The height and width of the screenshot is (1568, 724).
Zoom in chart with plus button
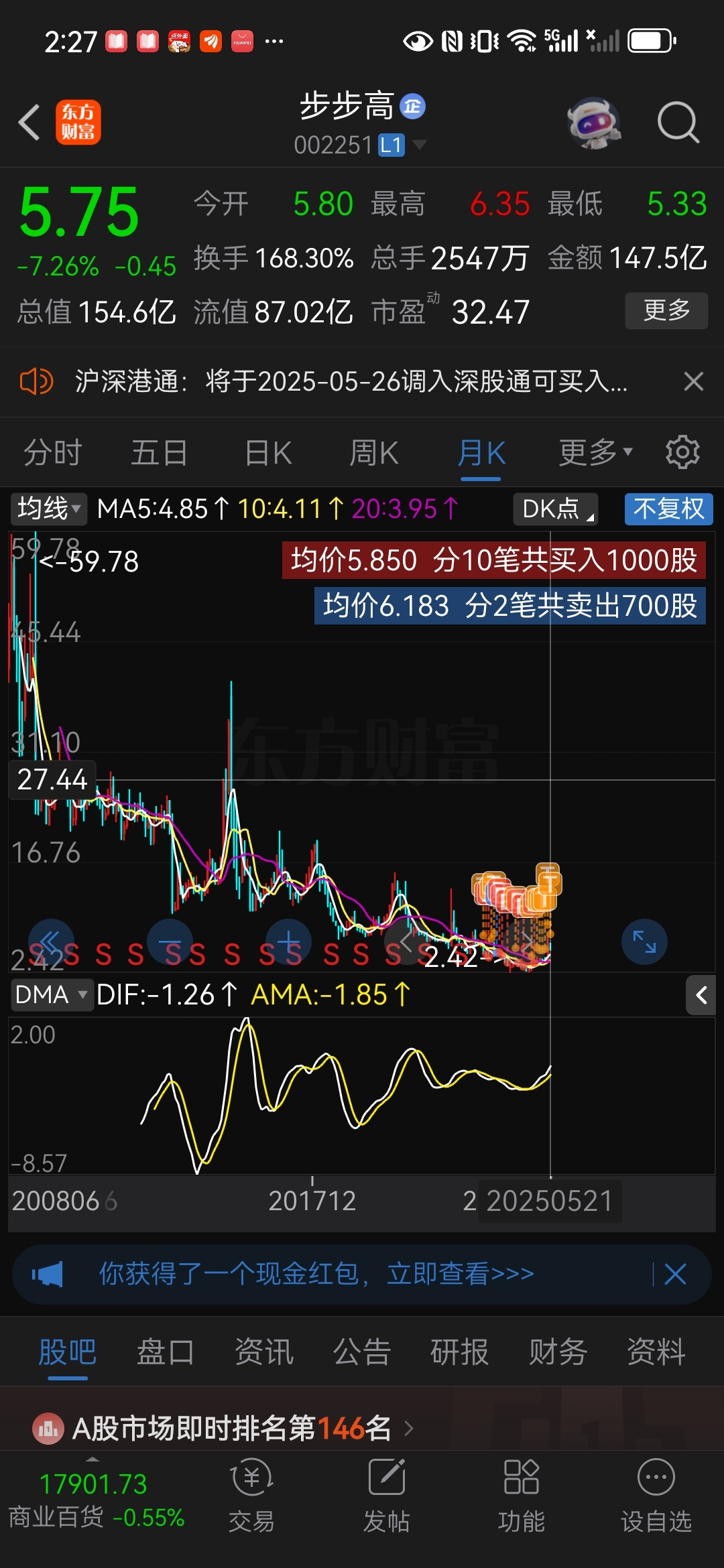pos(288,941)
